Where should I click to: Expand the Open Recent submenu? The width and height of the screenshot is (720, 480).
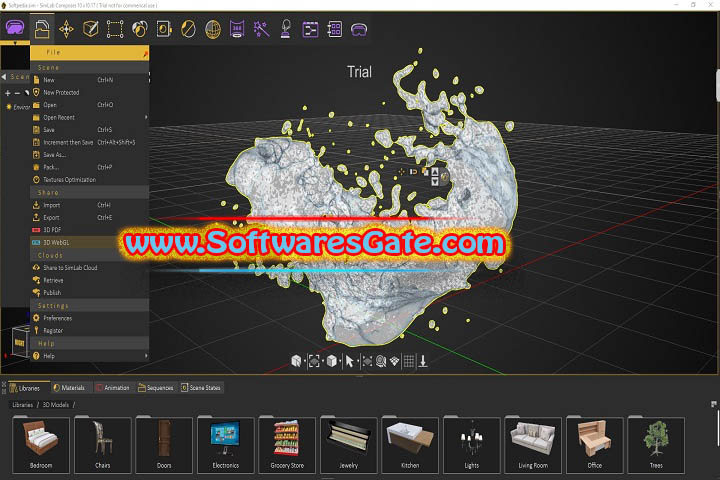[90, 117]
